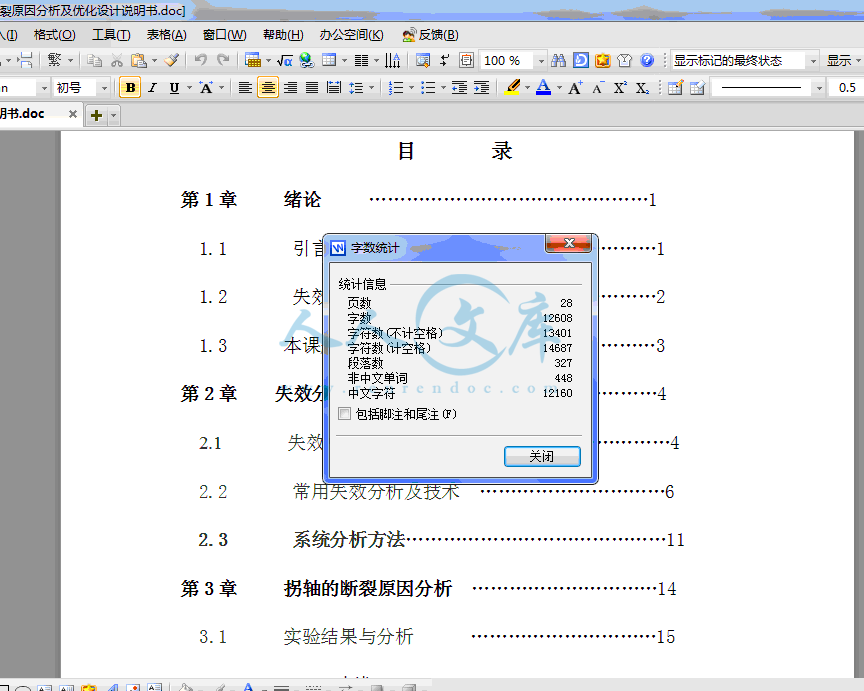Click the Italic formatting icon
The width and height of the screenshot is (864, 691).
click(153, 88)
